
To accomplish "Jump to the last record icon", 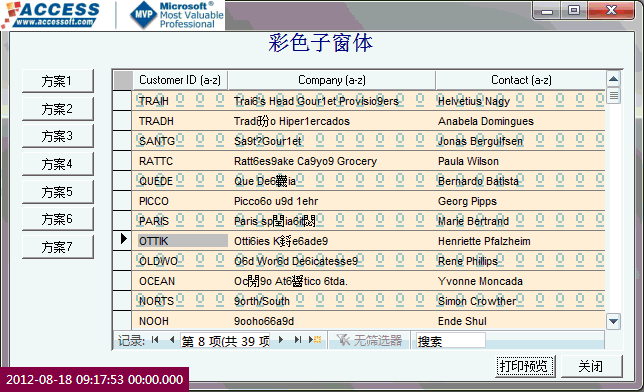I will coord(298,340).
